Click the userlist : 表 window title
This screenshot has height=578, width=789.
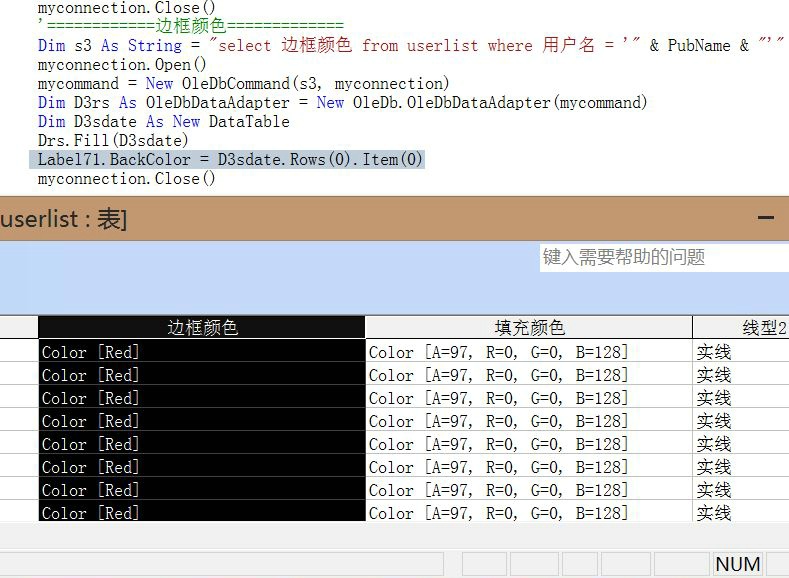(63, 219)
